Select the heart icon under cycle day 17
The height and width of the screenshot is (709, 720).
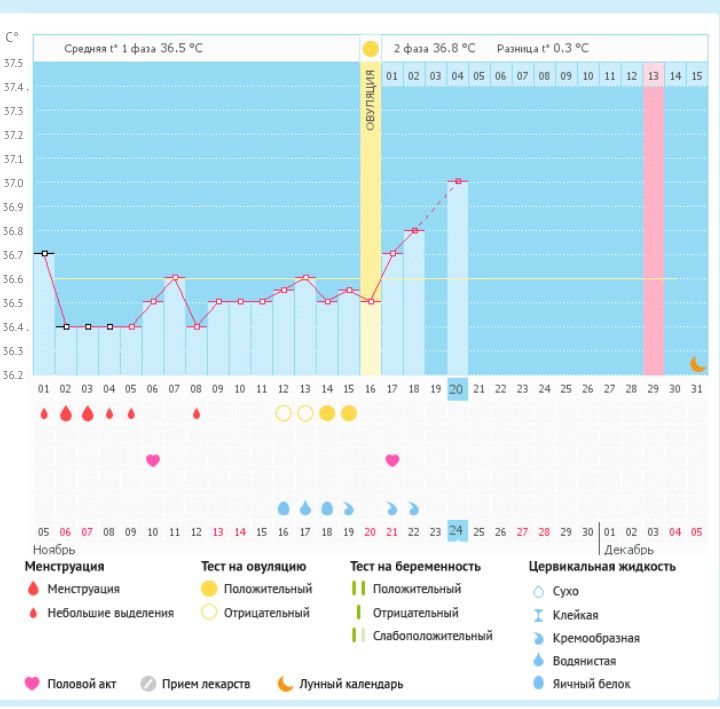[392, 460]
